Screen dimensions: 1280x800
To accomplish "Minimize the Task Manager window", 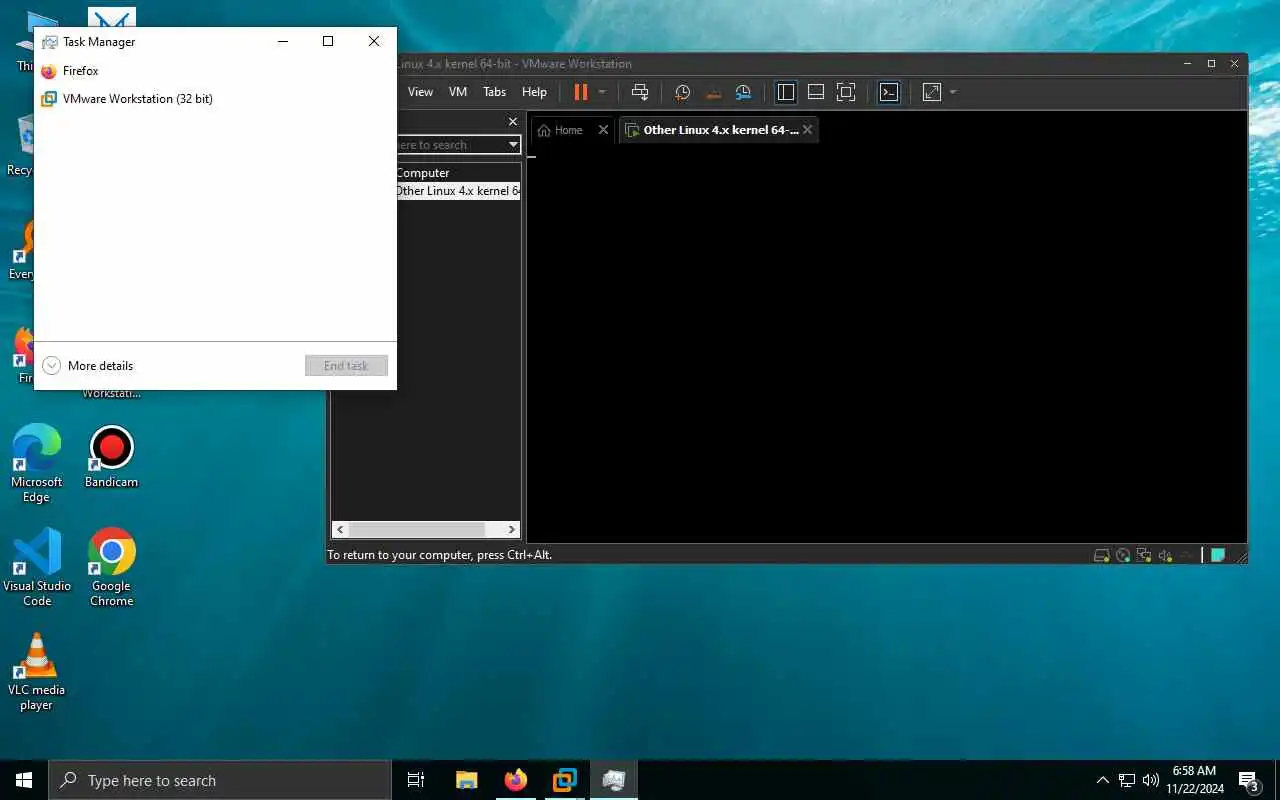I will coord(283,41).
